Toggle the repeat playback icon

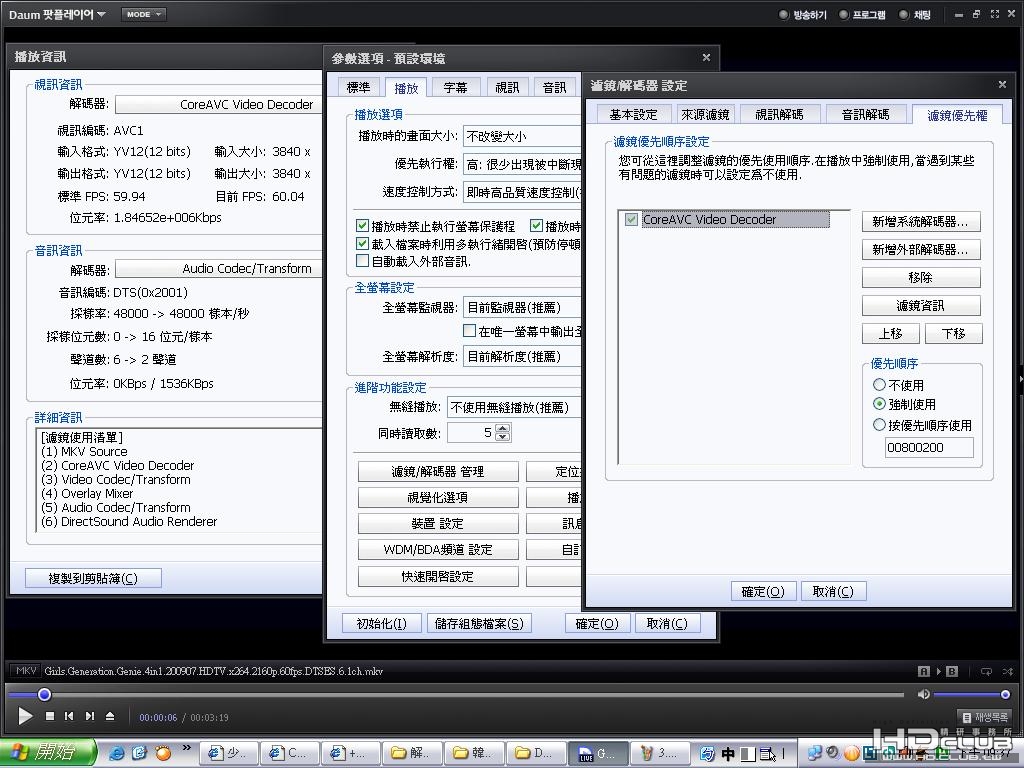tap(986, 671)
